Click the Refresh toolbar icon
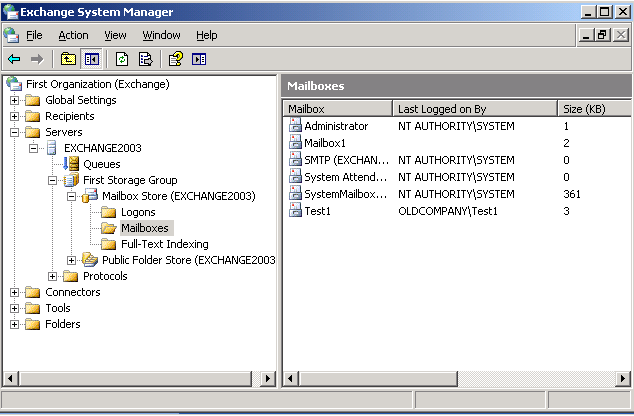The width and height of the screenshot is (634, 416). [x=122, y=59]
